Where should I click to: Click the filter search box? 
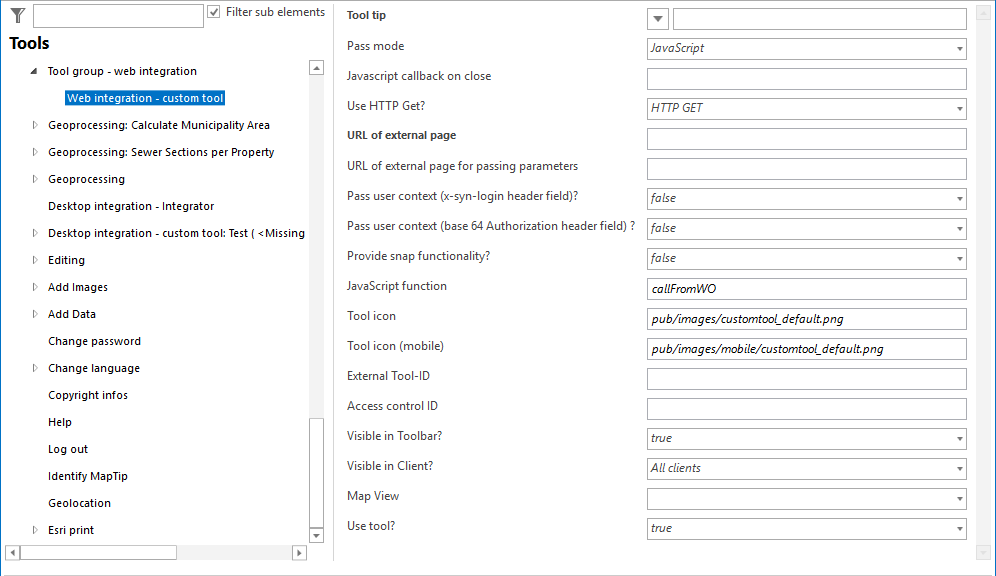(x=117, y=15)
